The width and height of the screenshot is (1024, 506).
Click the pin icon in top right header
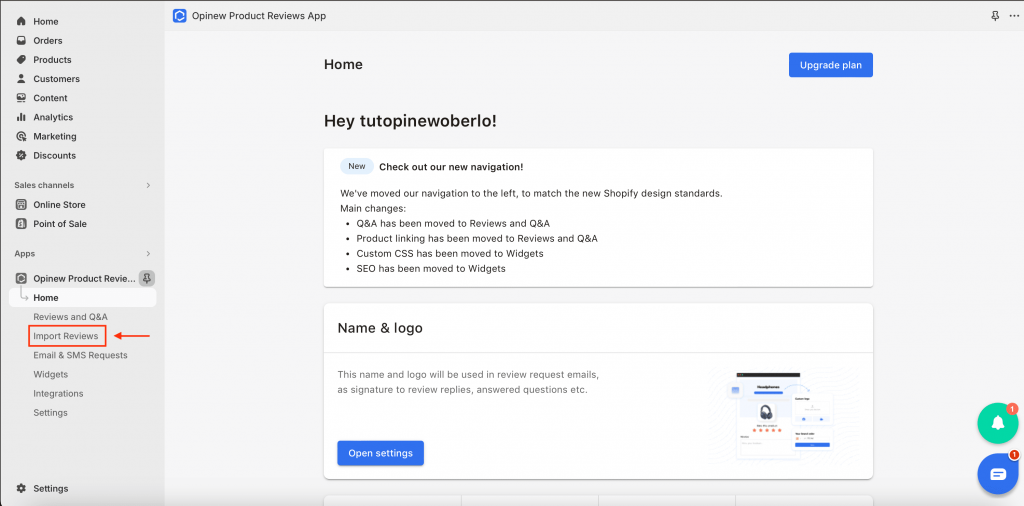click(x=995, y=16)
